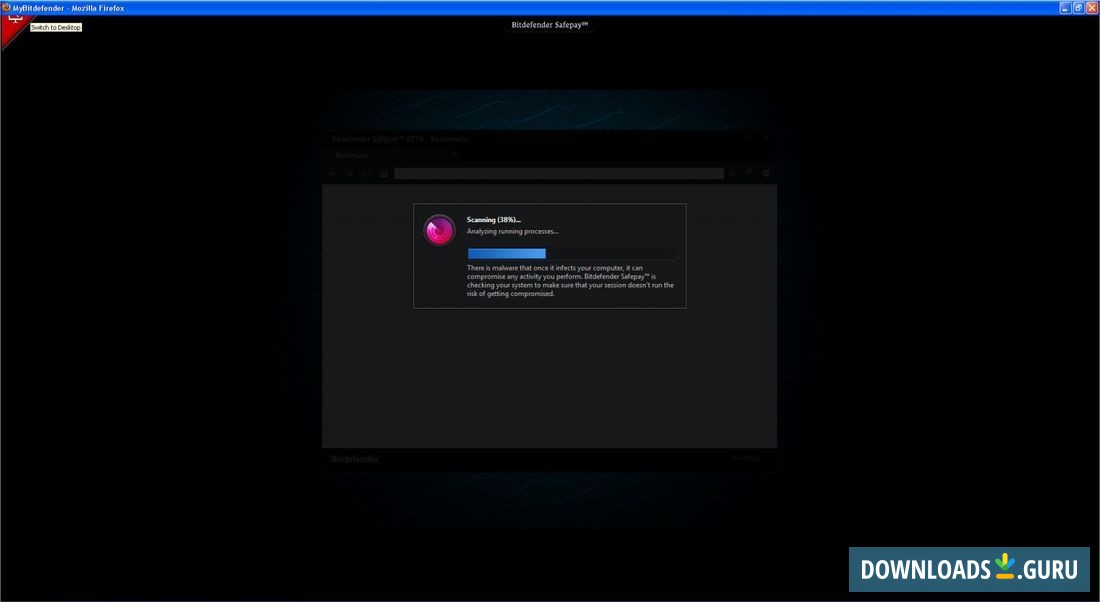This screenshot has height=602, width=1100.
Task: Click the Bitdefender Safepay™ title label
Action: point(550,25)
